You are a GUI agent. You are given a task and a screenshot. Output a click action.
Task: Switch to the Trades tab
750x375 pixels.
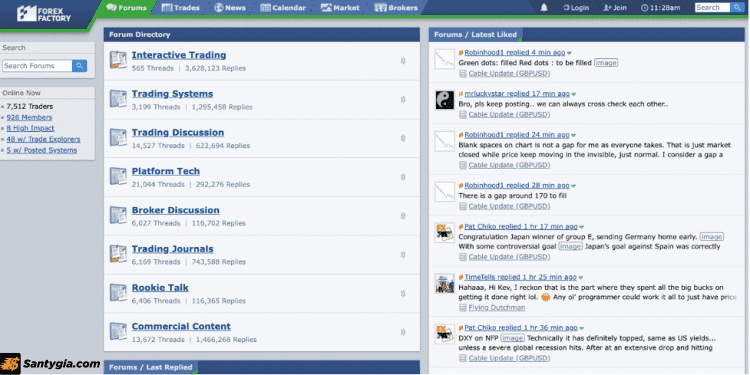180,8
